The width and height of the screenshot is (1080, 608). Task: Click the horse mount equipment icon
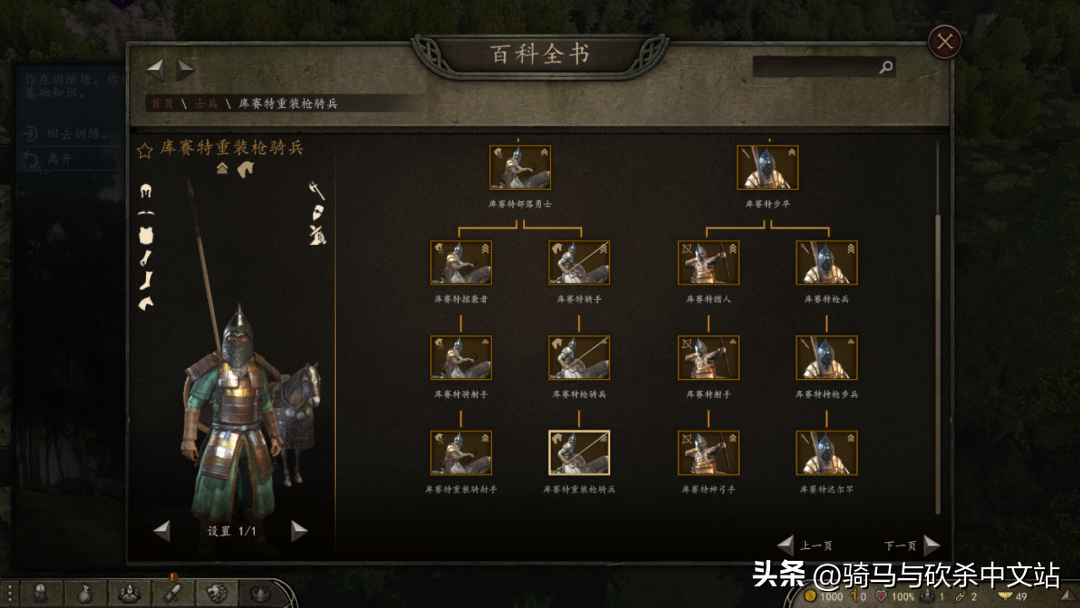pos(146,303)
